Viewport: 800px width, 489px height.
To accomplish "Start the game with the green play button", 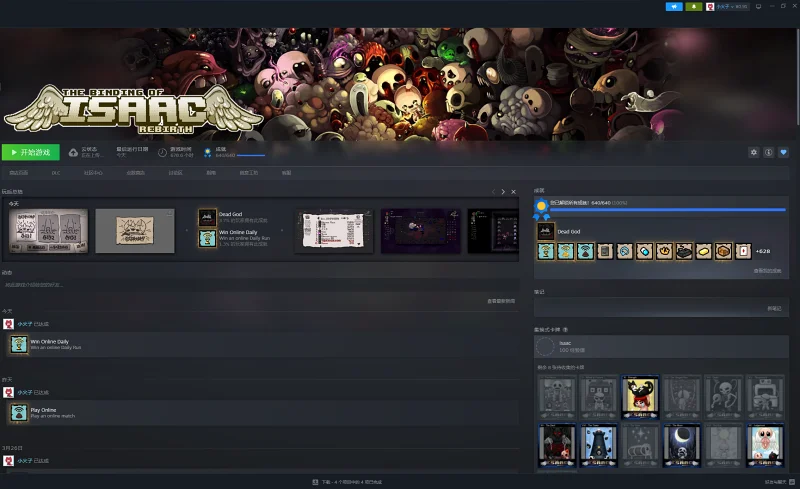I will pyautogui.click(x=31, y=152).
